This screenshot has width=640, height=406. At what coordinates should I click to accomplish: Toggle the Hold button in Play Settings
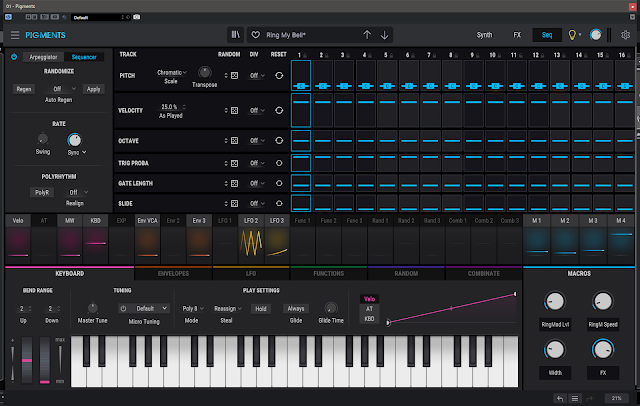point(261,309)
